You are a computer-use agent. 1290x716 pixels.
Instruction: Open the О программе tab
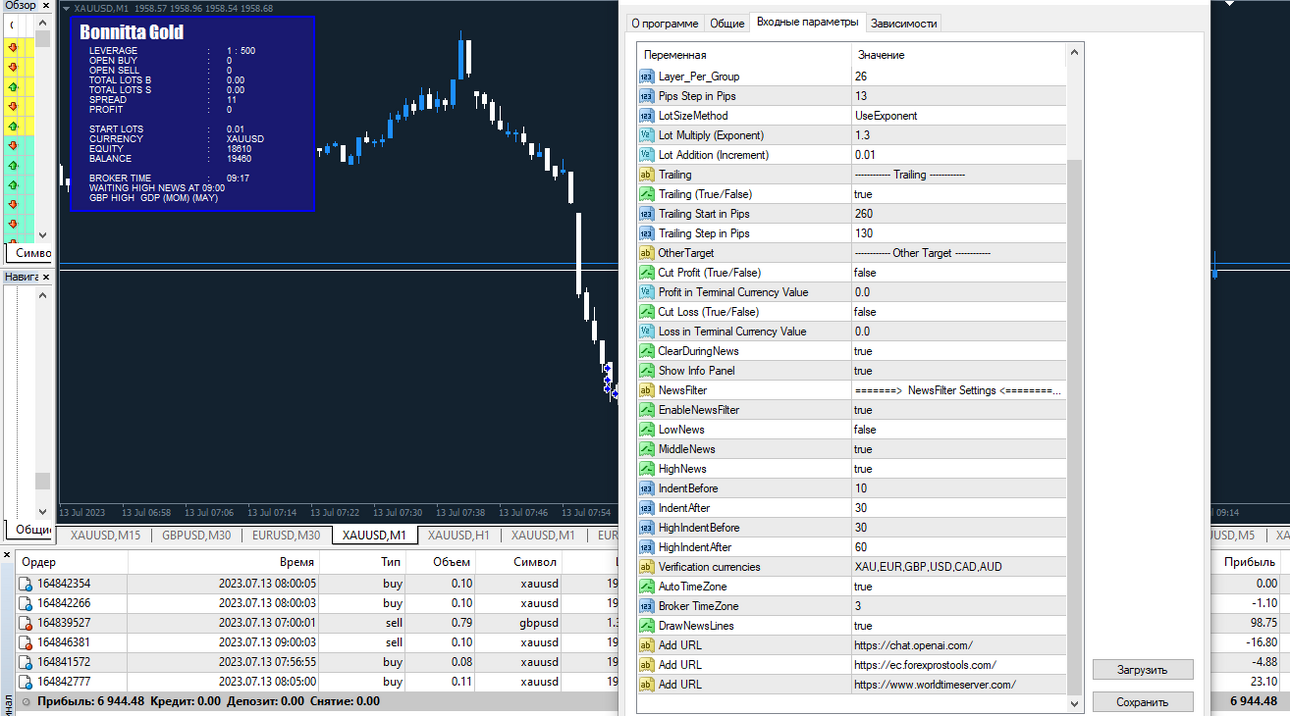click(664, 24)
